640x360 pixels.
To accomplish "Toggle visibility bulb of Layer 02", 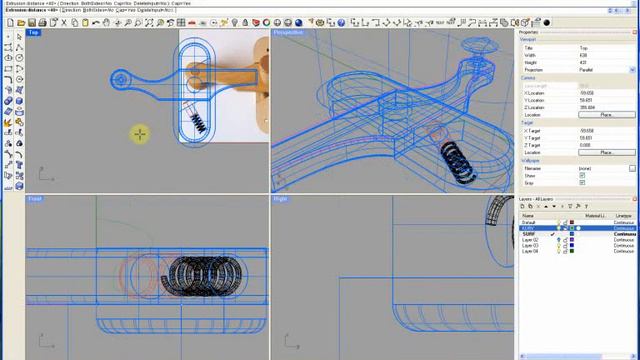I will 558,240.
